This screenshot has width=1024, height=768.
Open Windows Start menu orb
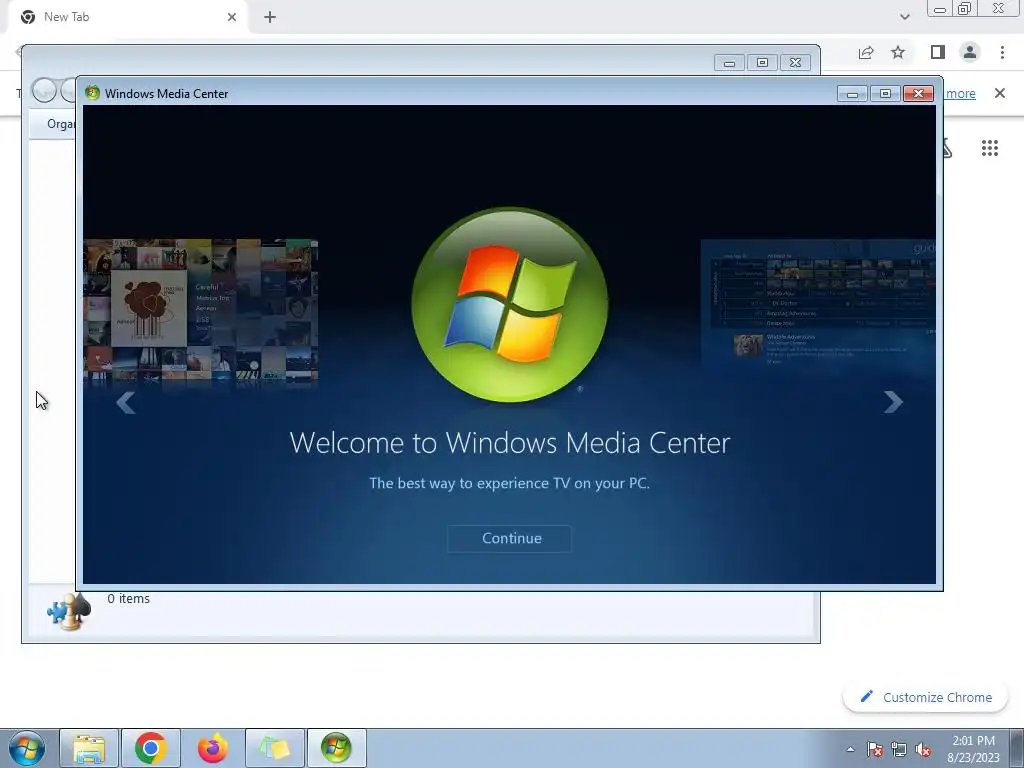tap(26, 748)
